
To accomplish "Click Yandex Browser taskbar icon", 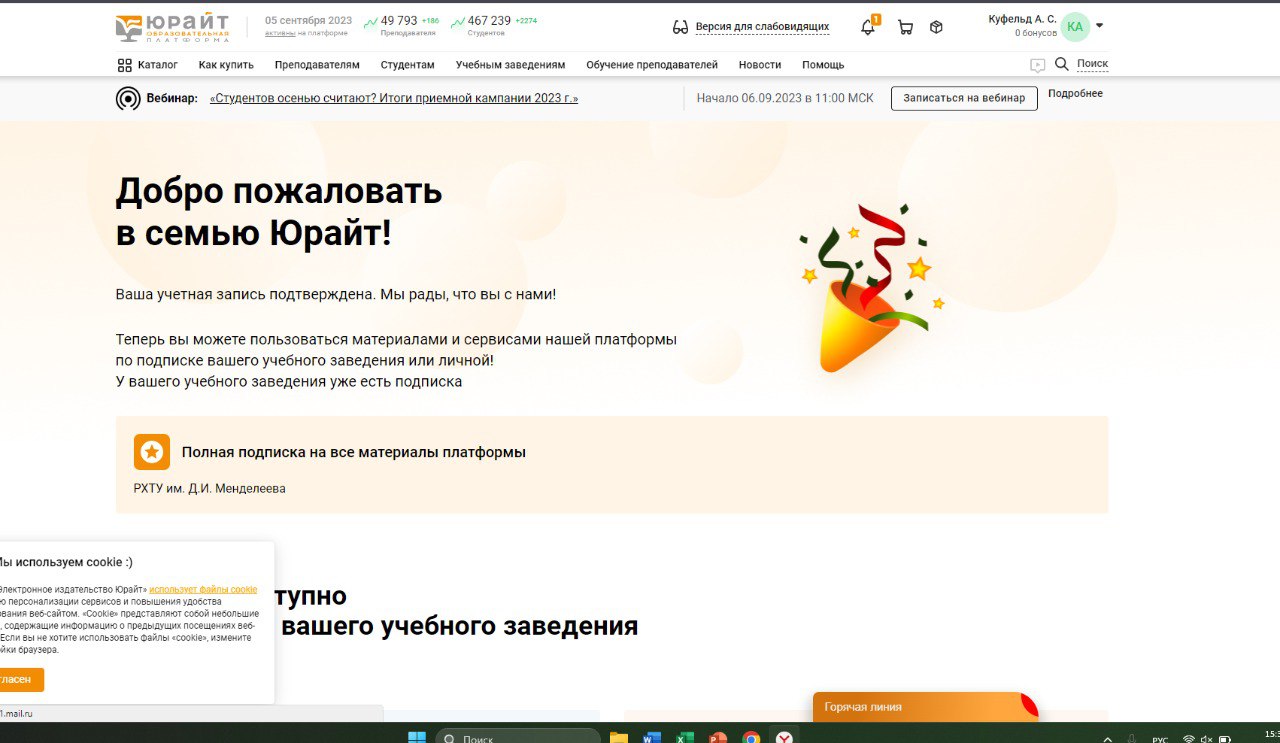I will (785, 737).
